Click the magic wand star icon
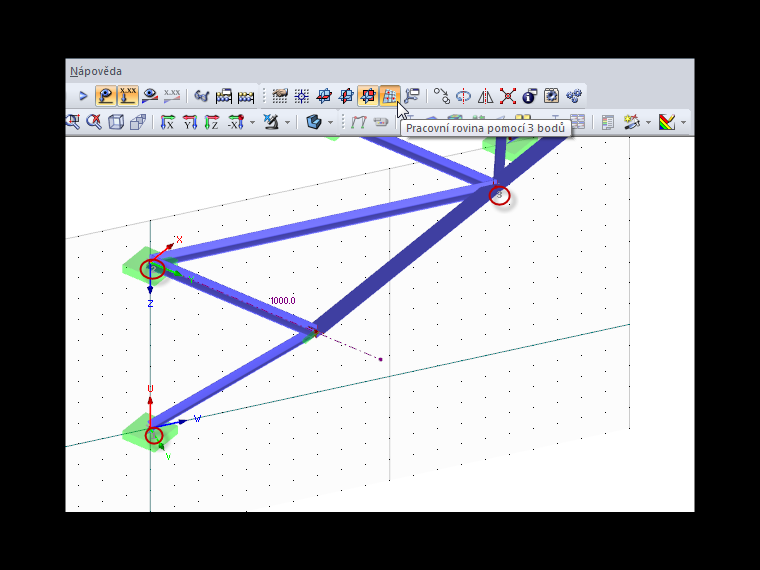Screen dimensions: 760x570 point(632,122)
